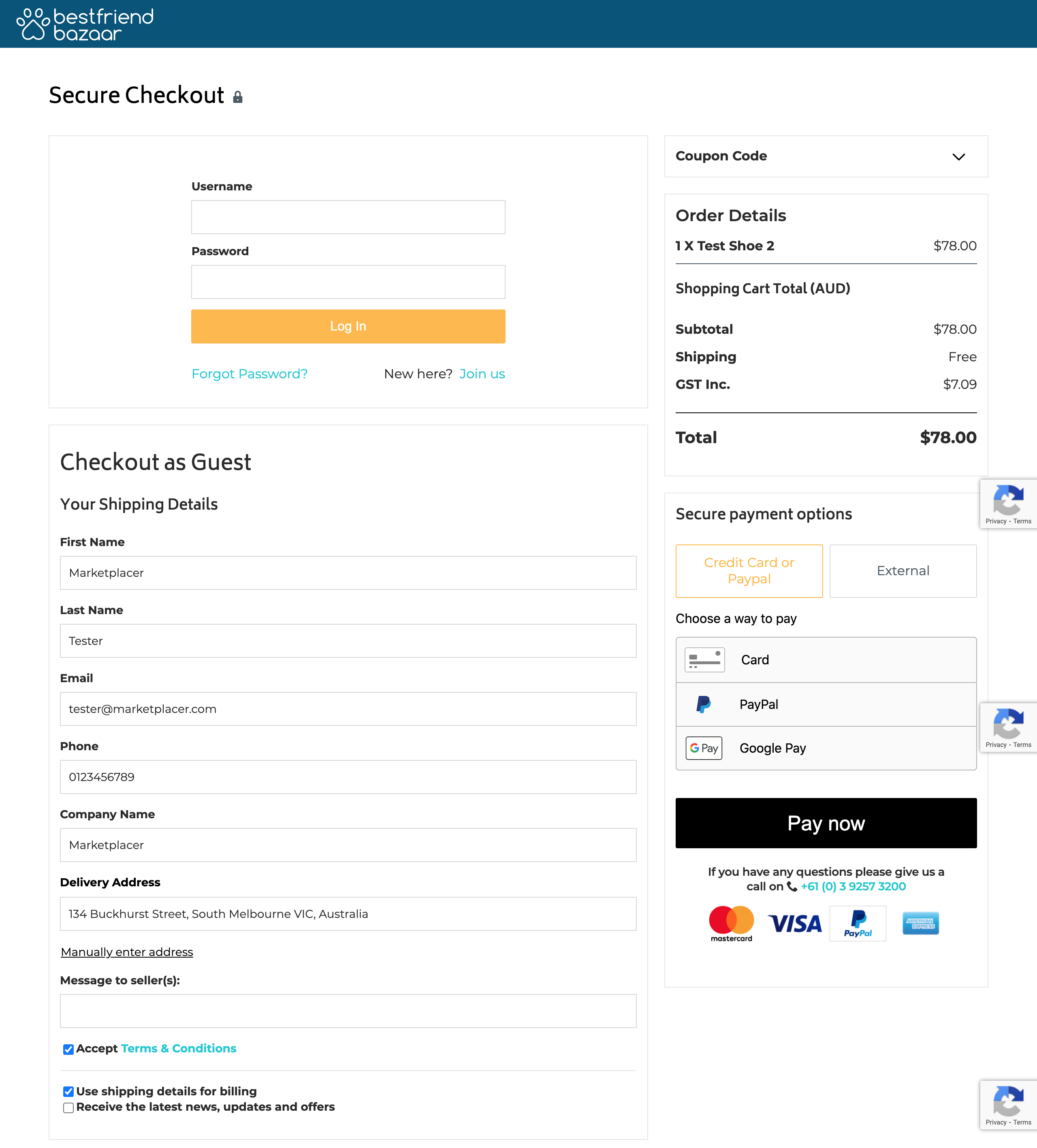Click the VISA logo
The height and width of the screenshot is (1148, 1037).
[795, 924]
